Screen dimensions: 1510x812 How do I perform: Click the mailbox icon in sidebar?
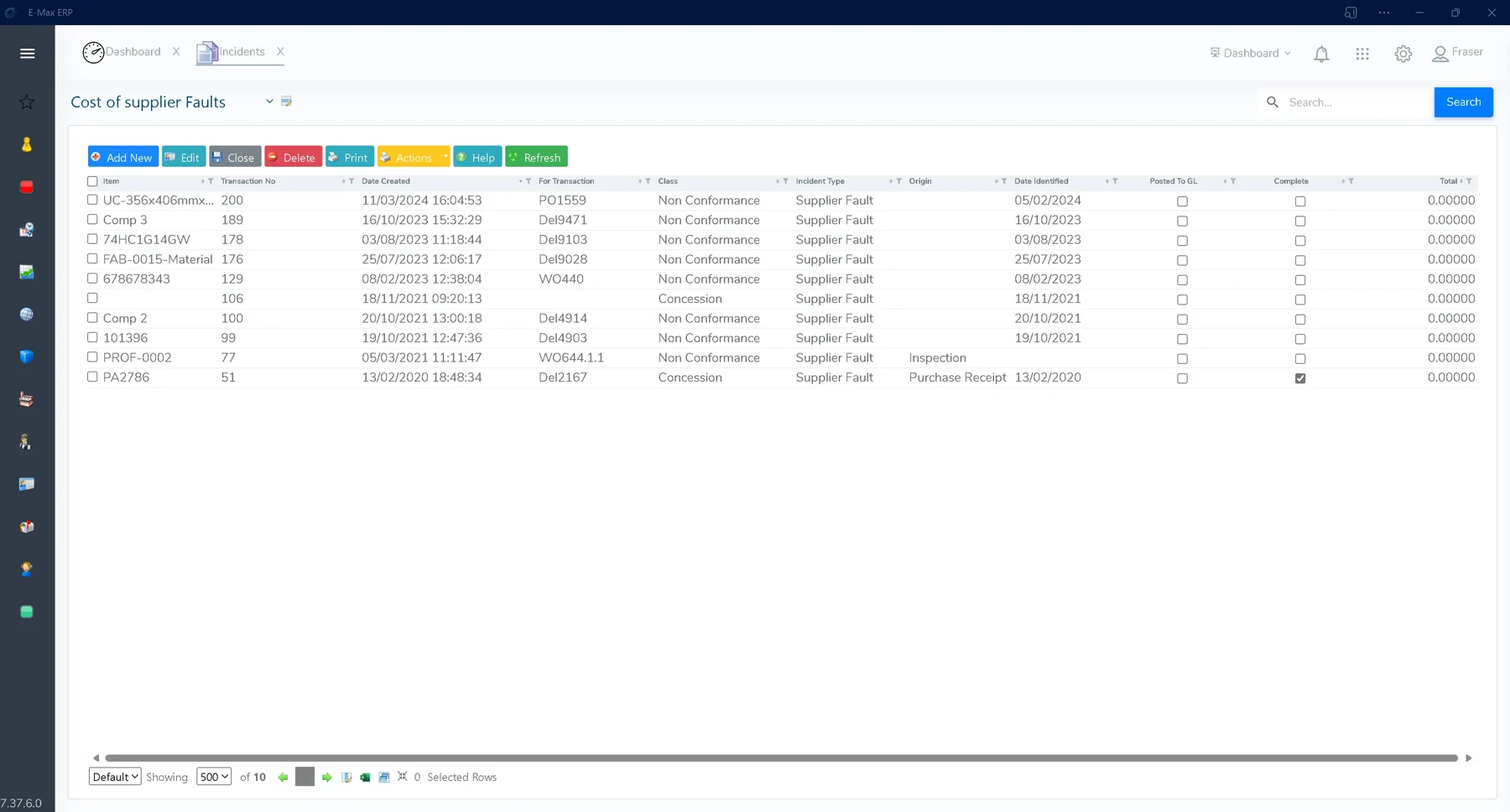(x=27, y=527)
